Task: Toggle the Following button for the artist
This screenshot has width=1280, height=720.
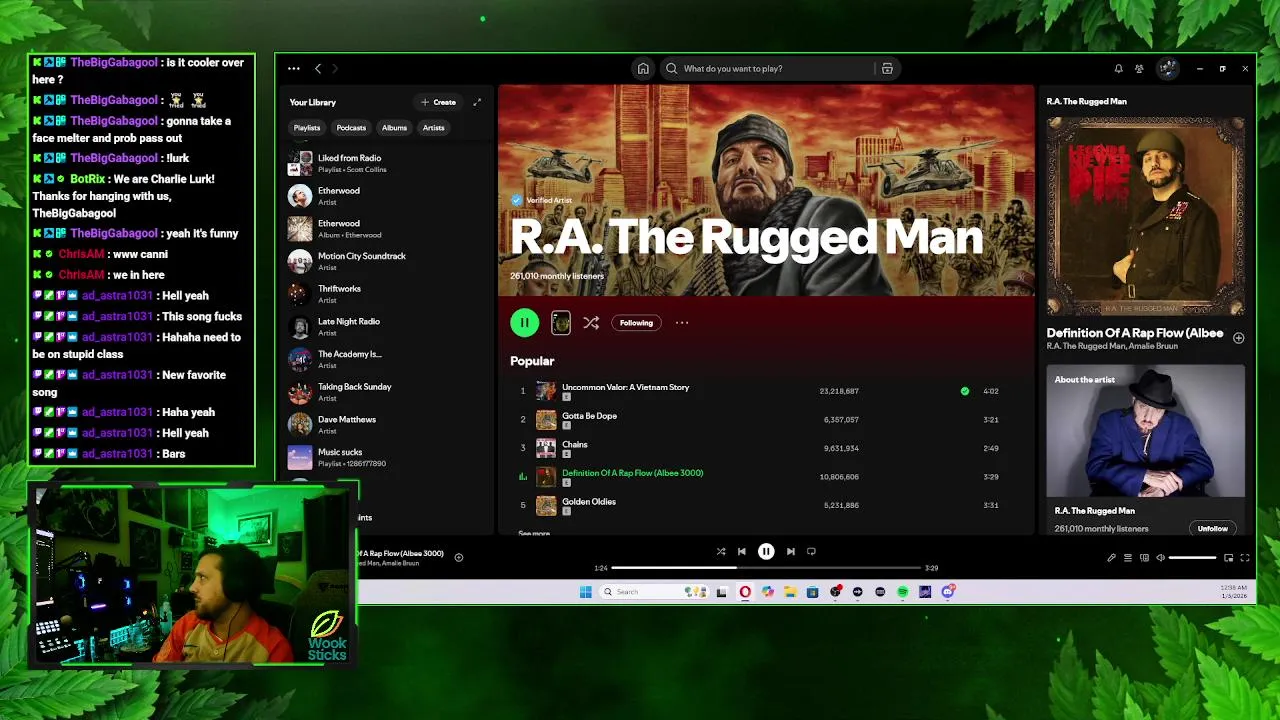Action: (x=636, y=323)
